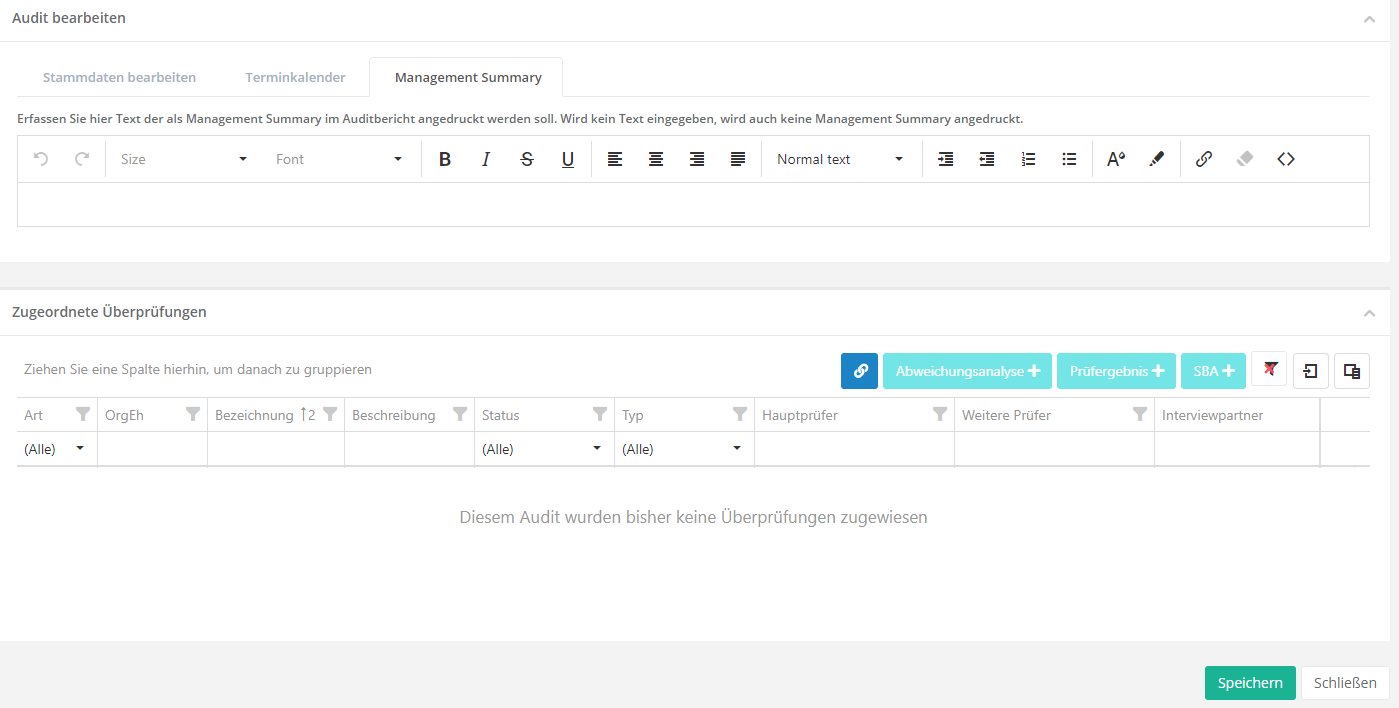
Task: Center align the text
Action: click(x=656, y=159)
